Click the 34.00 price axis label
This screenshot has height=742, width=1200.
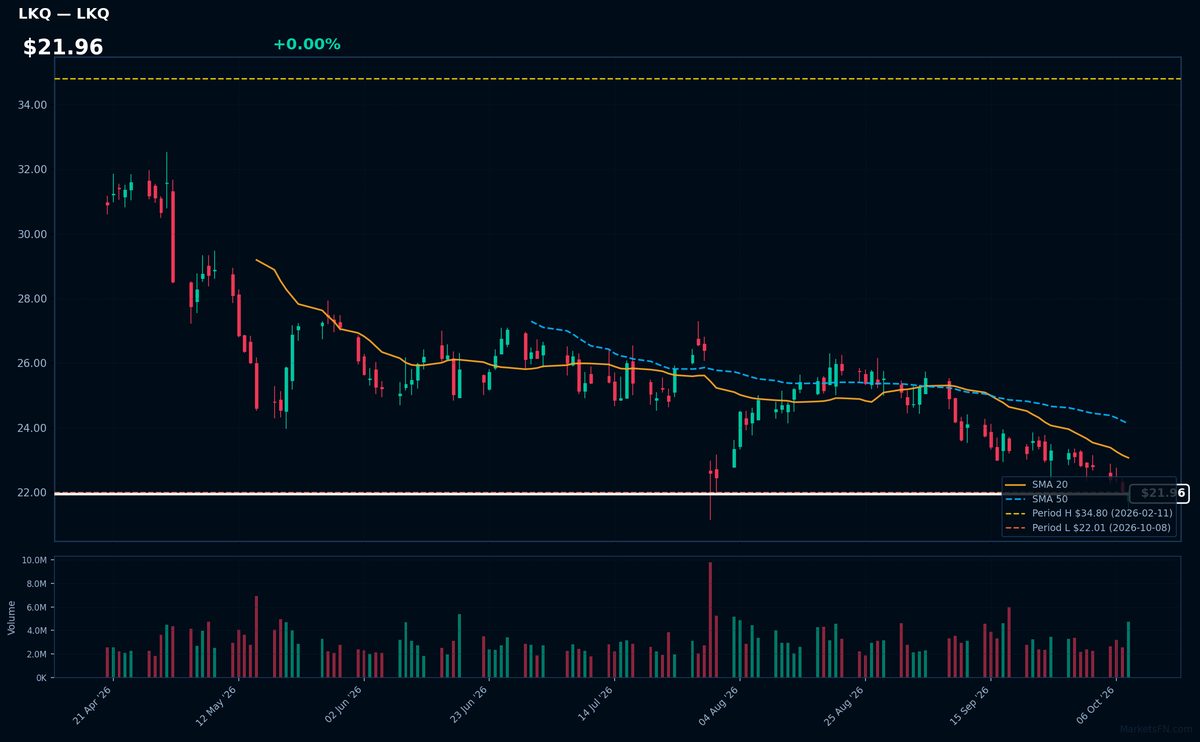[x=33, y=105]
